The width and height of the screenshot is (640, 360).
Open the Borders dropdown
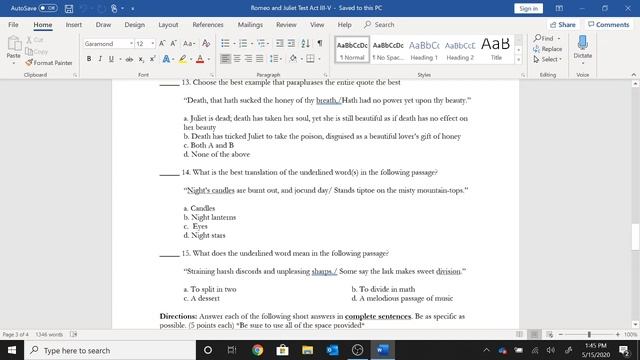(319, 59)
